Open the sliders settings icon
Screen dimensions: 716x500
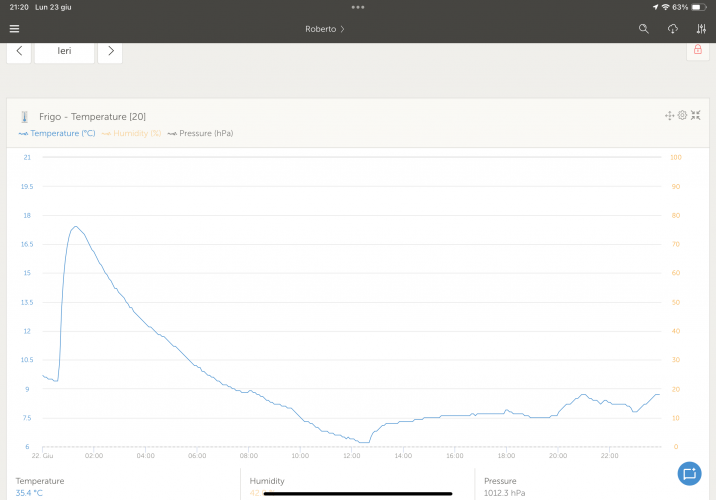pyautogui.click(x=701, y=29)
